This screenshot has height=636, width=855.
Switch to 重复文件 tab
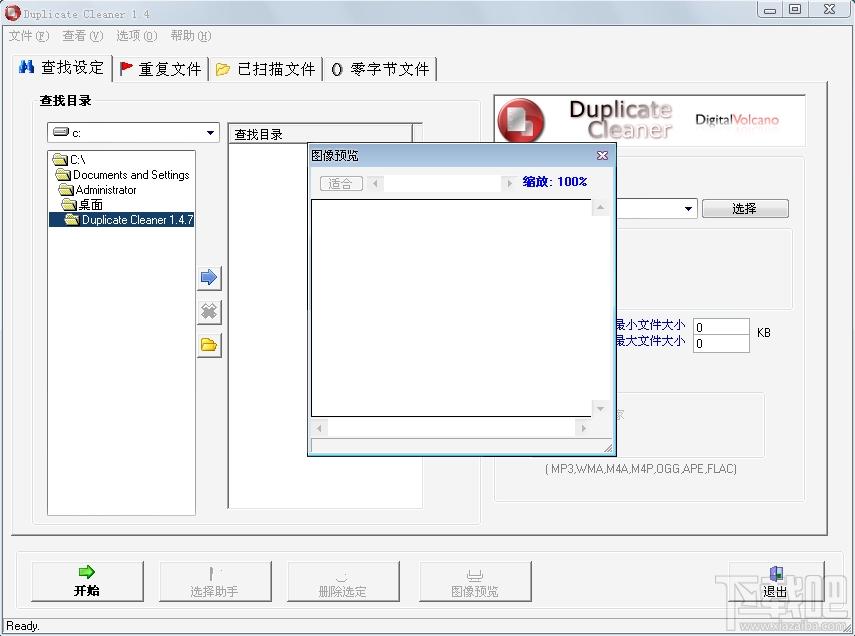161,69
